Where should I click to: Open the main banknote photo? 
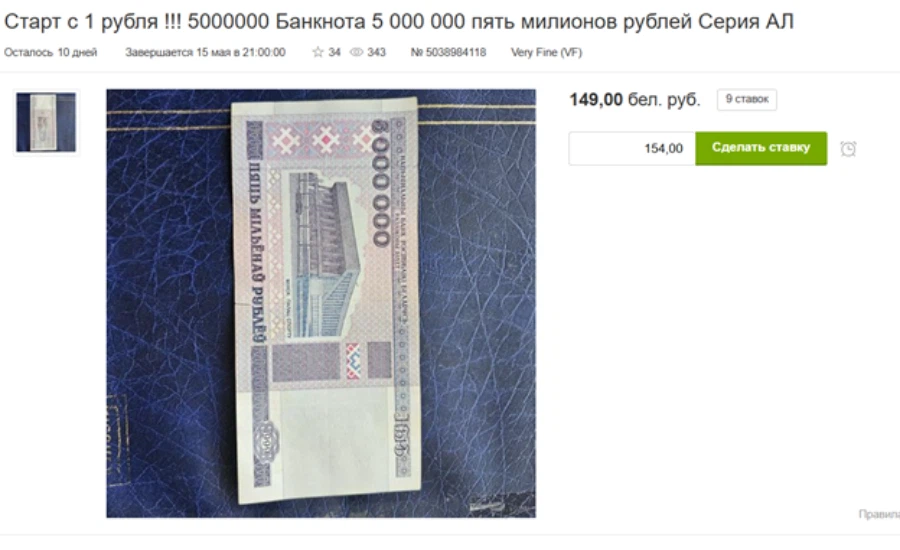click(x=321, y=303)
